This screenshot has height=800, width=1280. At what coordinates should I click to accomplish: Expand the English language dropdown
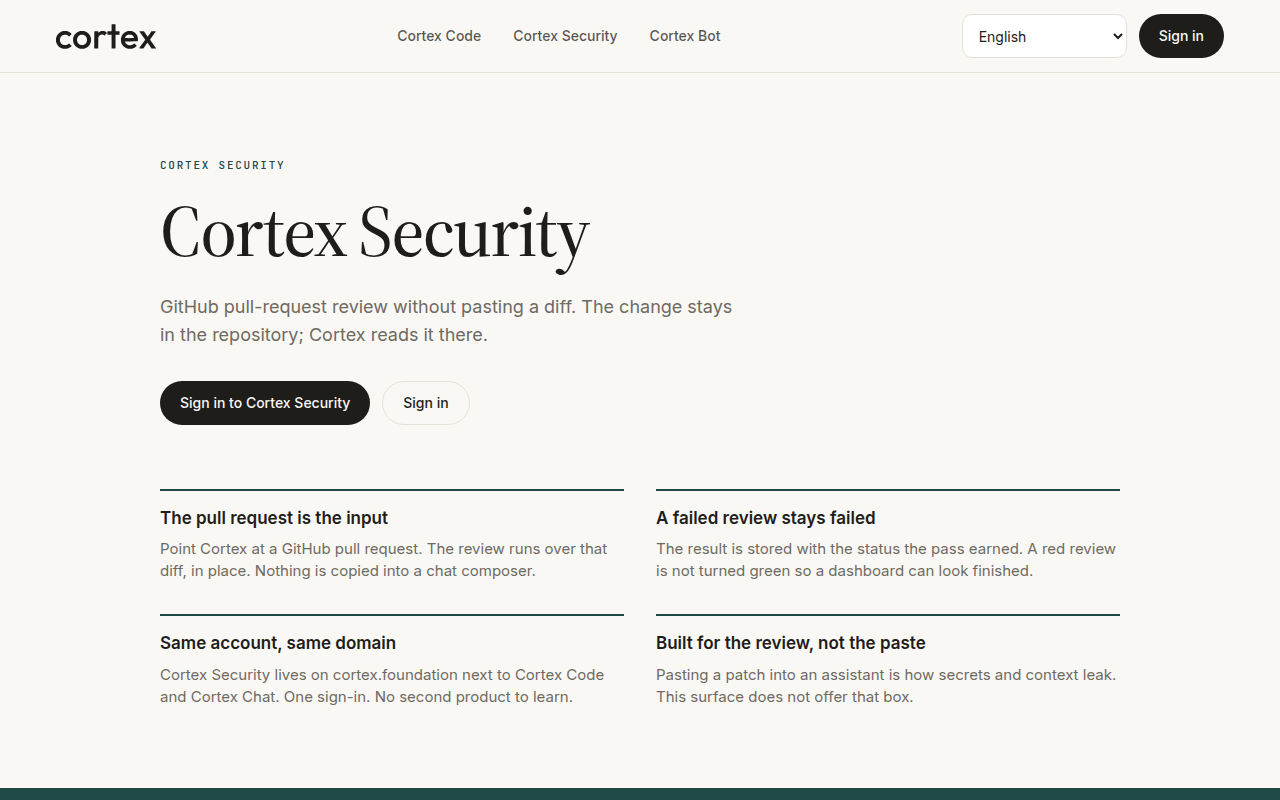(x=1044, y=36)
